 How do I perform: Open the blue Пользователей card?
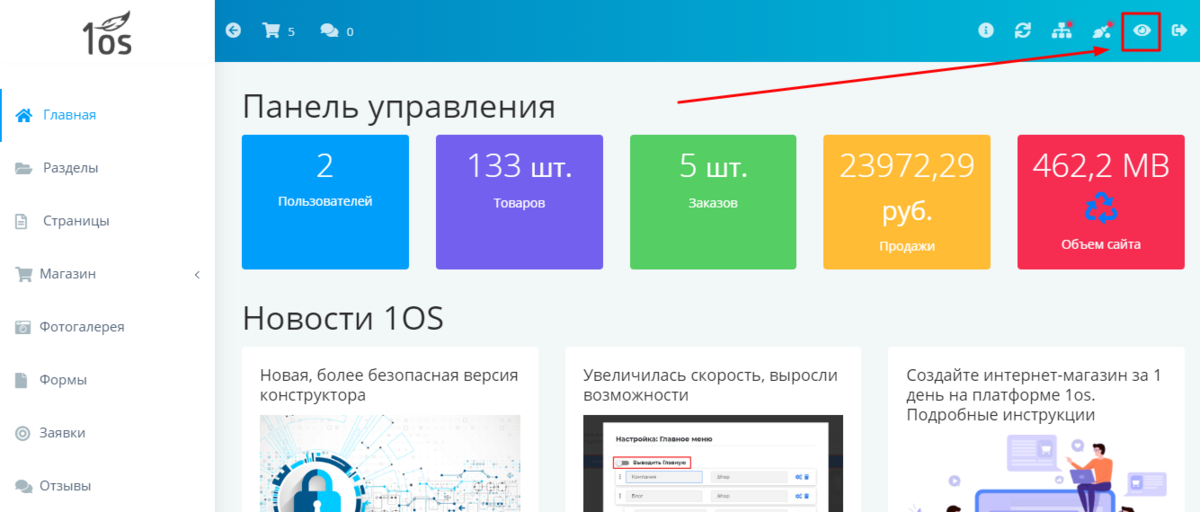coord(325,202)
